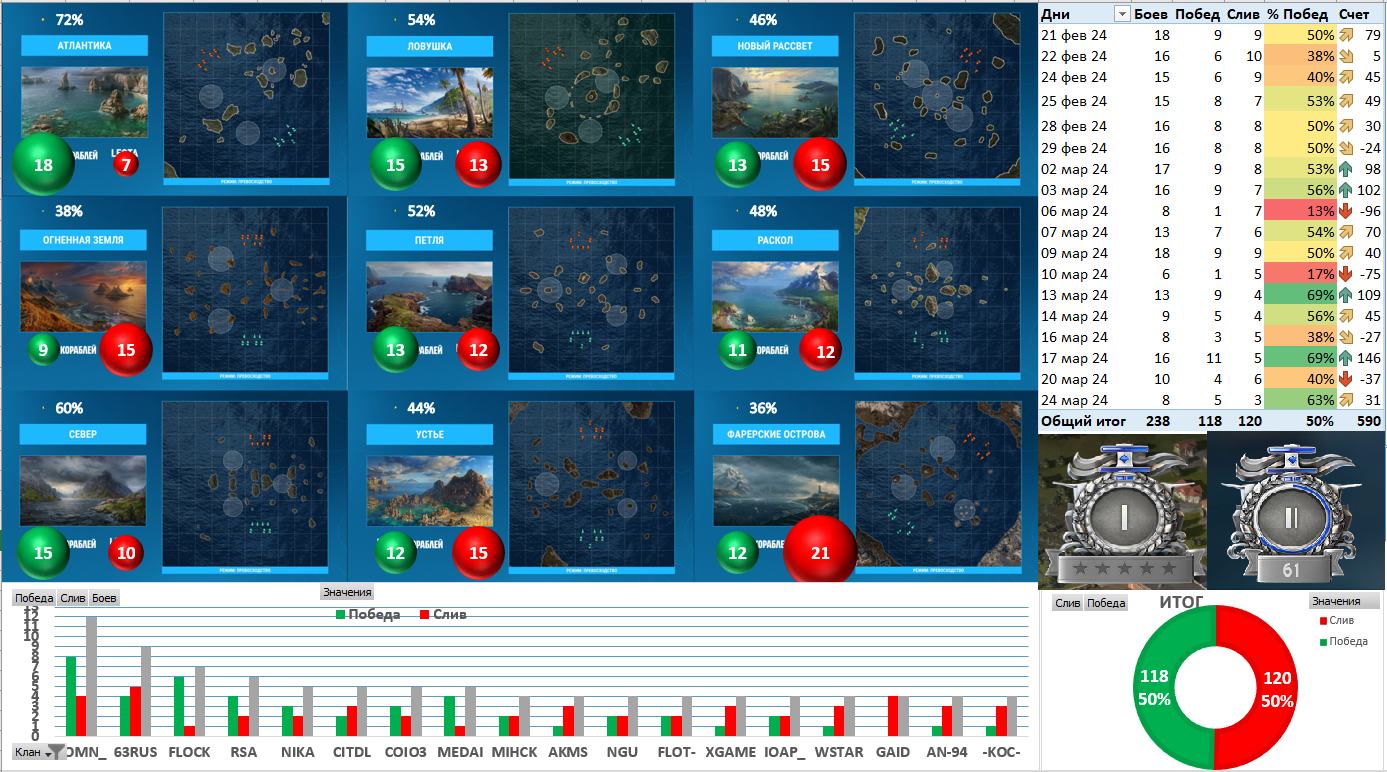Click the red 21 bubble on Фарерские острова
1387x772 pixels.
(x=820, y=553)
